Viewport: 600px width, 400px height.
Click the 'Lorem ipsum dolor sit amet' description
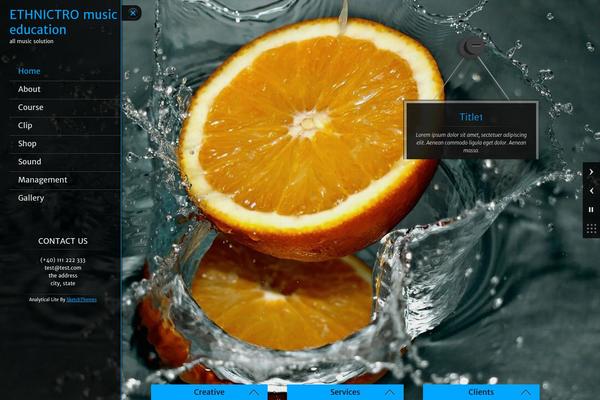pos(471,143)
